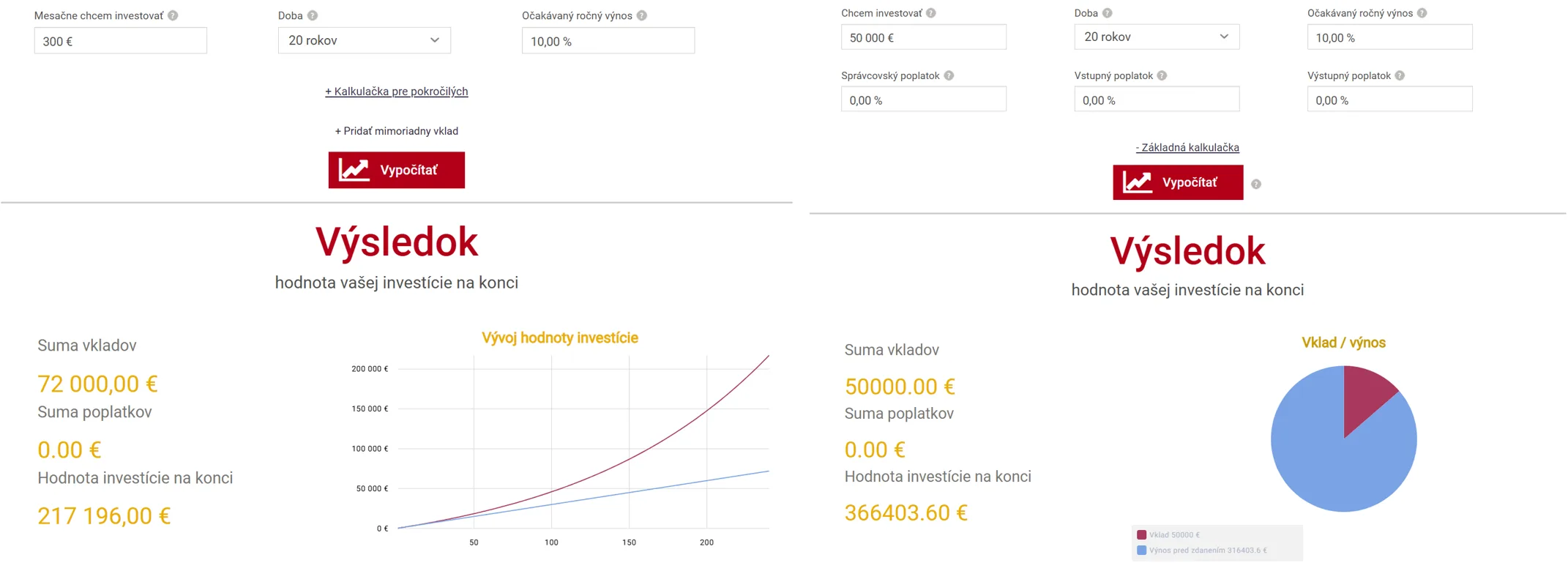Click help icon next to left Doba label
This screenshot has height=563, width=1568.
(313, 15)
